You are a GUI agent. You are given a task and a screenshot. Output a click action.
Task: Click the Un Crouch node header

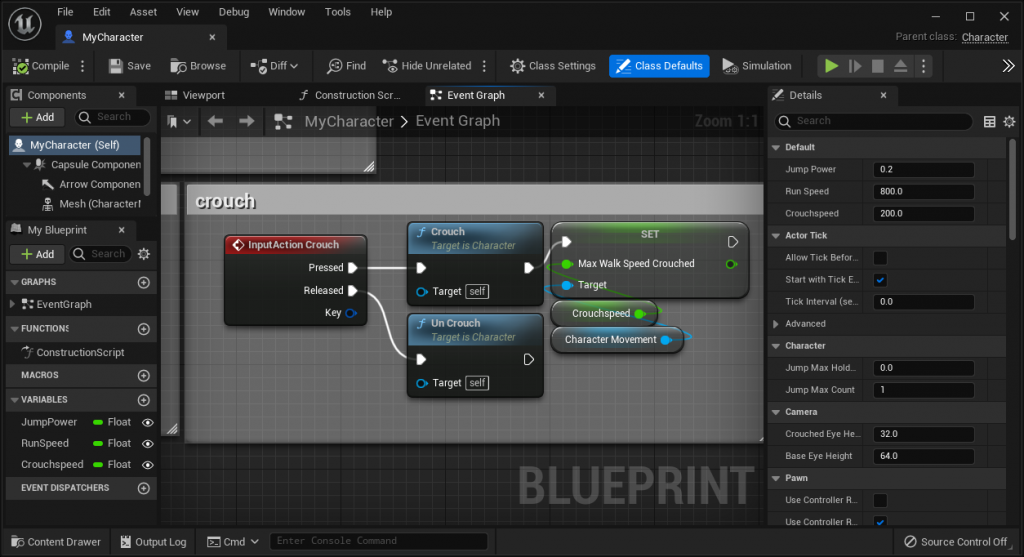[x=475, y=329]
